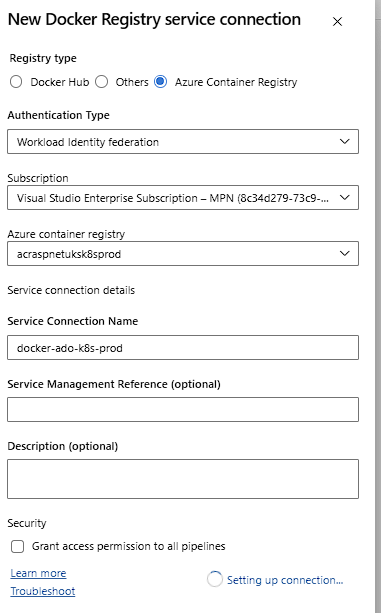381x613 pixels.
Task: Open the Subscription dropdown
Action: pos(183,197)
